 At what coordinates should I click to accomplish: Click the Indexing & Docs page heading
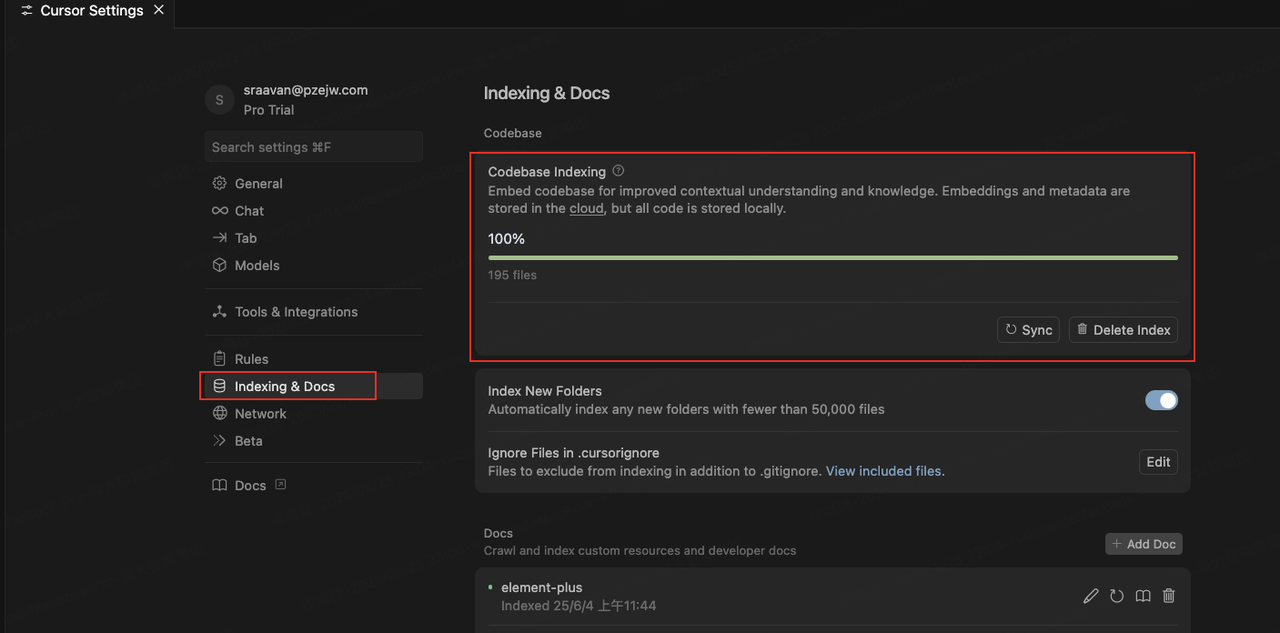click(x=547, y=93)
